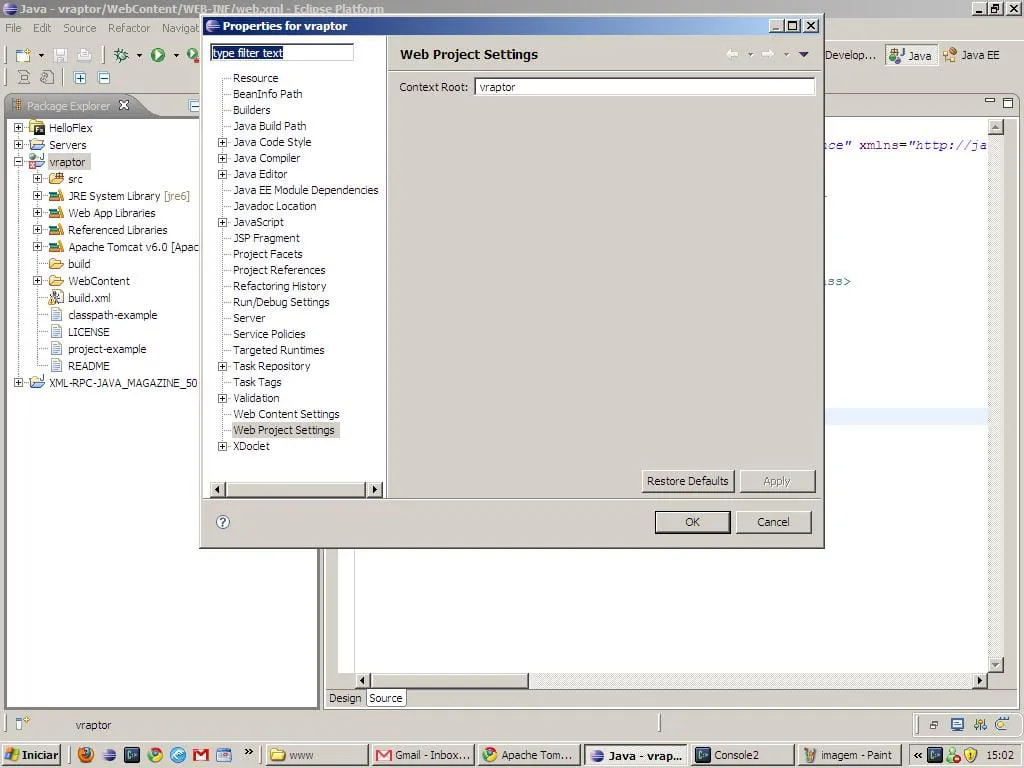This screenshot has width=1024, height=768.
Task: Select Server in properties tree
Action: pos(249,318)
